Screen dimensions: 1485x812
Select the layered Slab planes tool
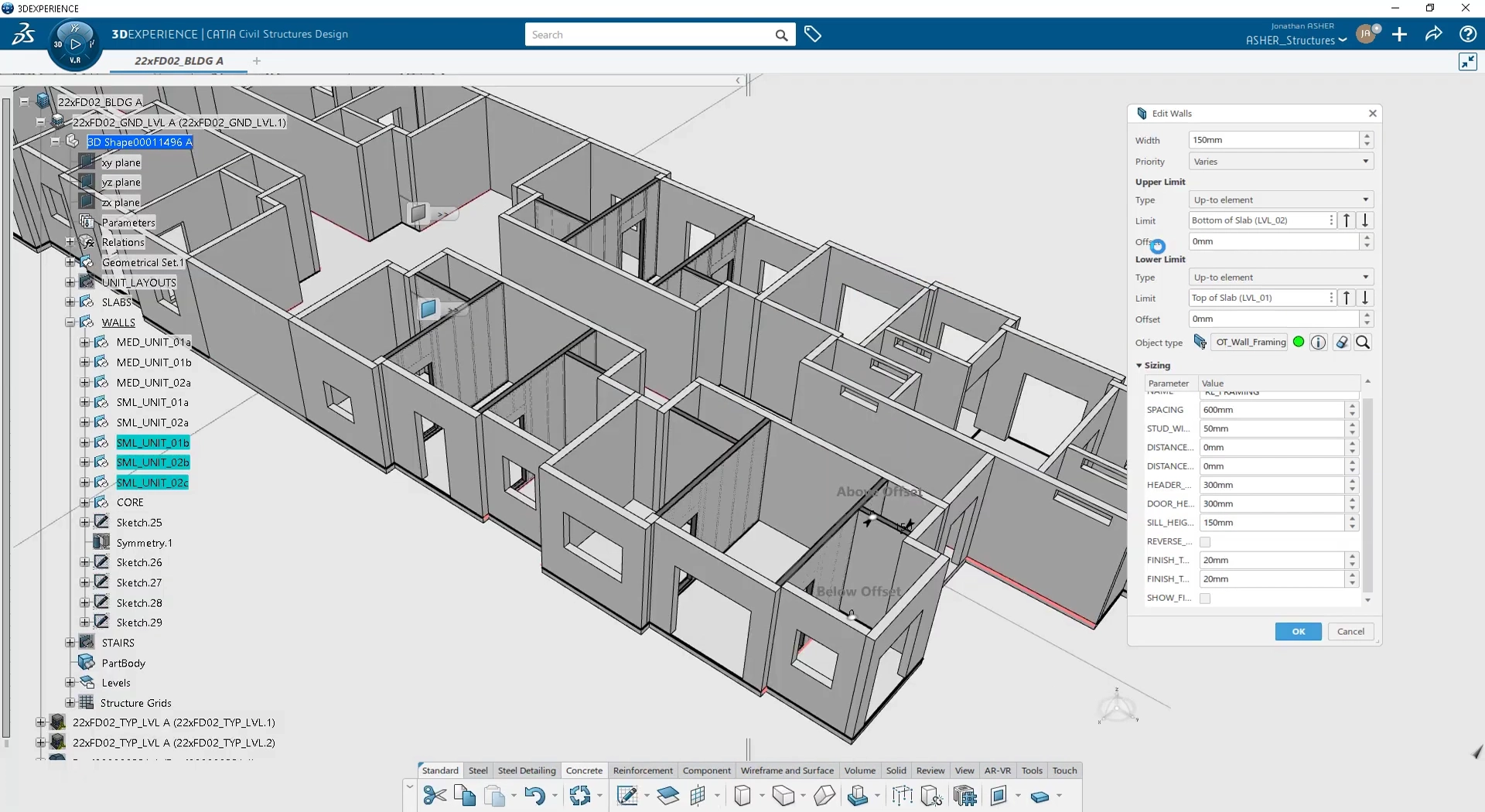[x=667, y=795]
